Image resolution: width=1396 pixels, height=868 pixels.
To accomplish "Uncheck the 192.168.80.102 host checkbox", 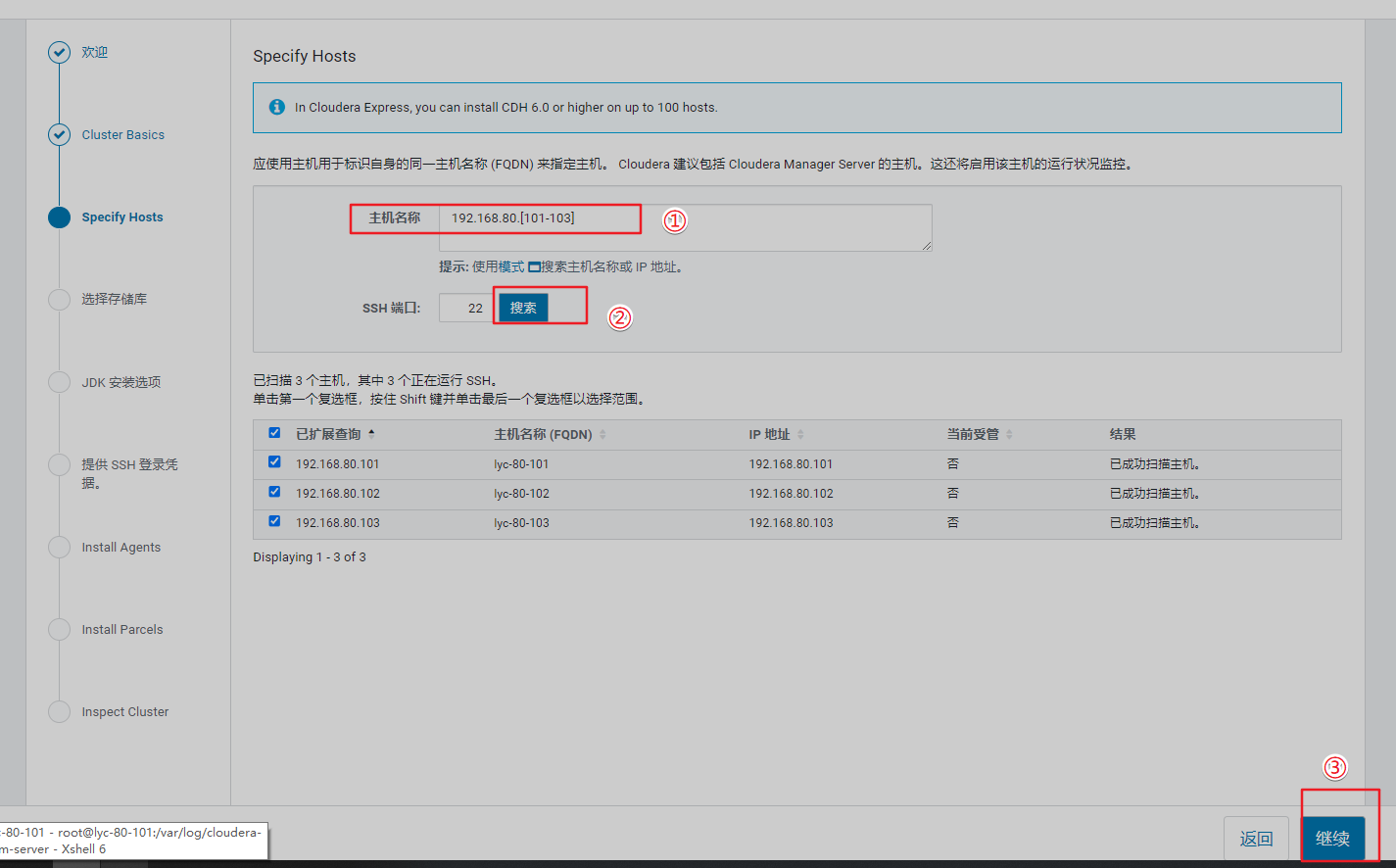I will pos(274,491).
